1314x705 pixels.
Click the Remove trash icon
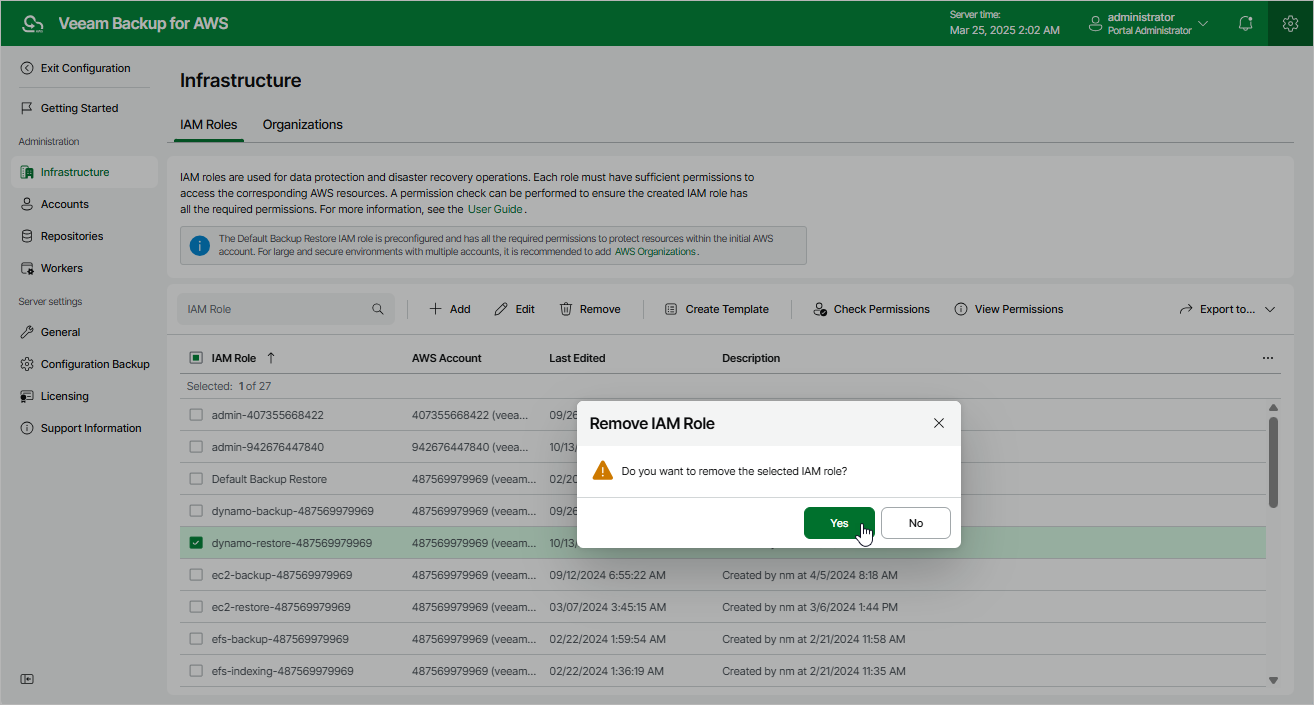566,309
